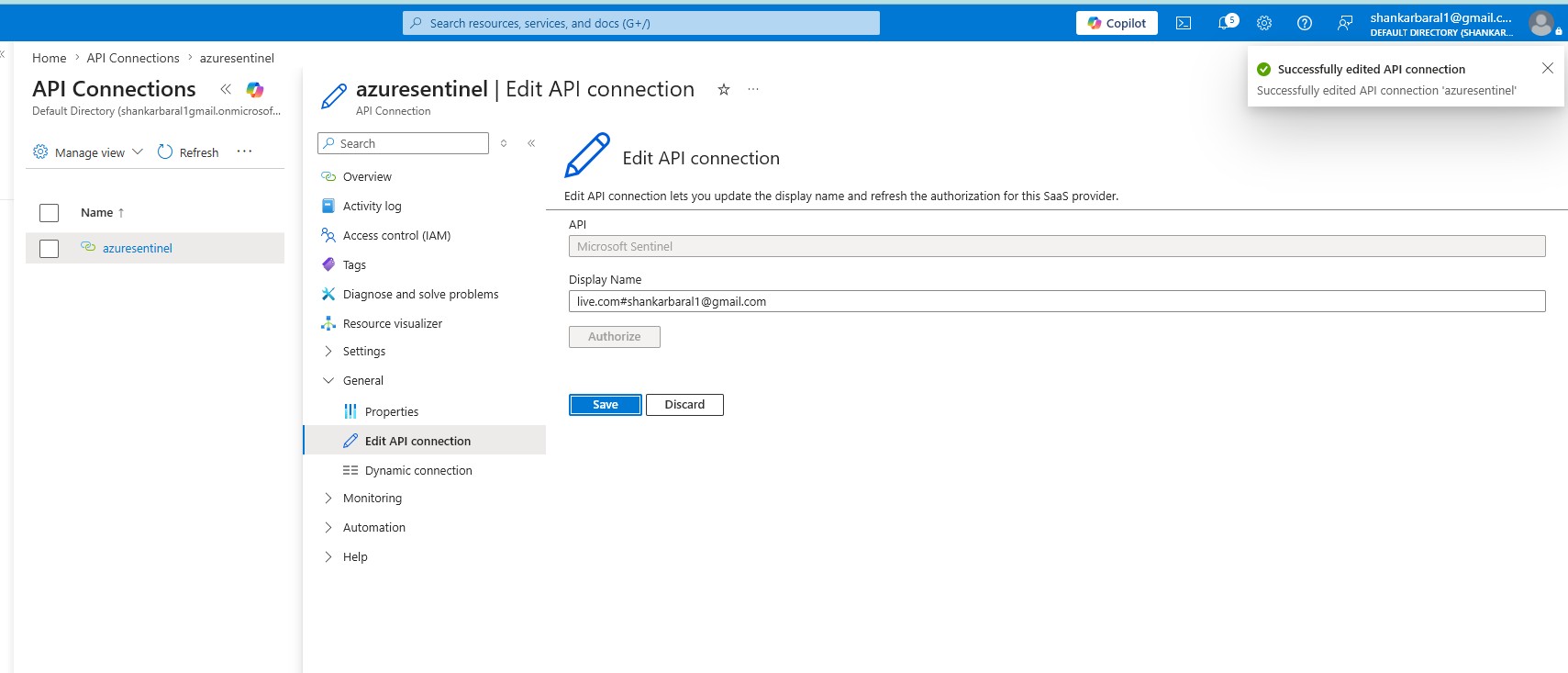Viewport: 1568px width, 673px height.
Task: Open the notifications bell
Action: (1227, 22)
